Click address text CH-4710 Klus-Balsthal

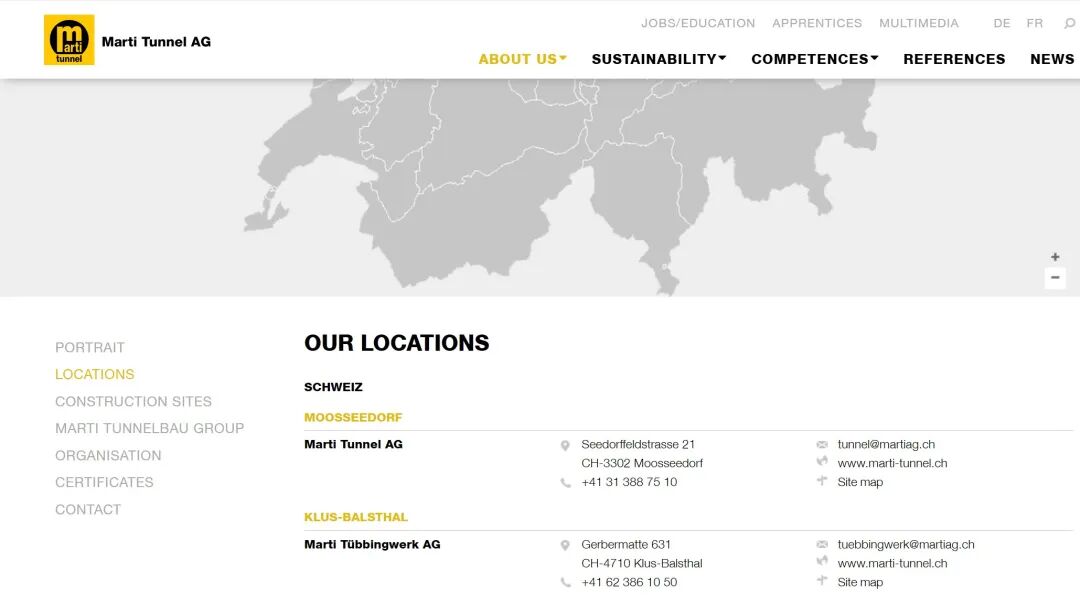coord(642,563)
